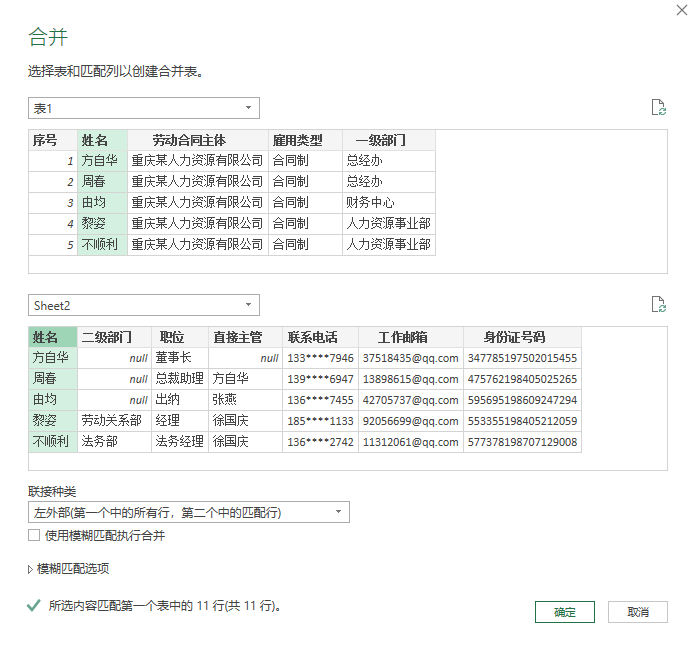The width and height of the screenshot is (698, 654).
Task: Click the phone 185****1133 cell
Action: point(321,420)
